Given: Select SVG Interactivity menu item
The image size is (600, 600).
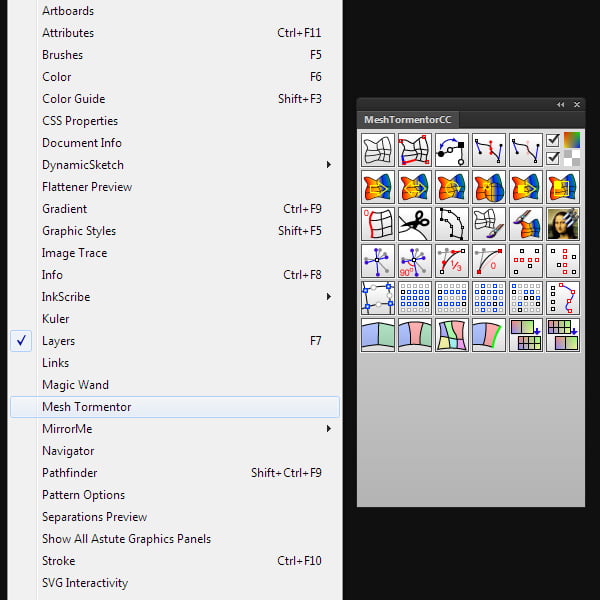Looking at the screenshot, I should [175, 583].
